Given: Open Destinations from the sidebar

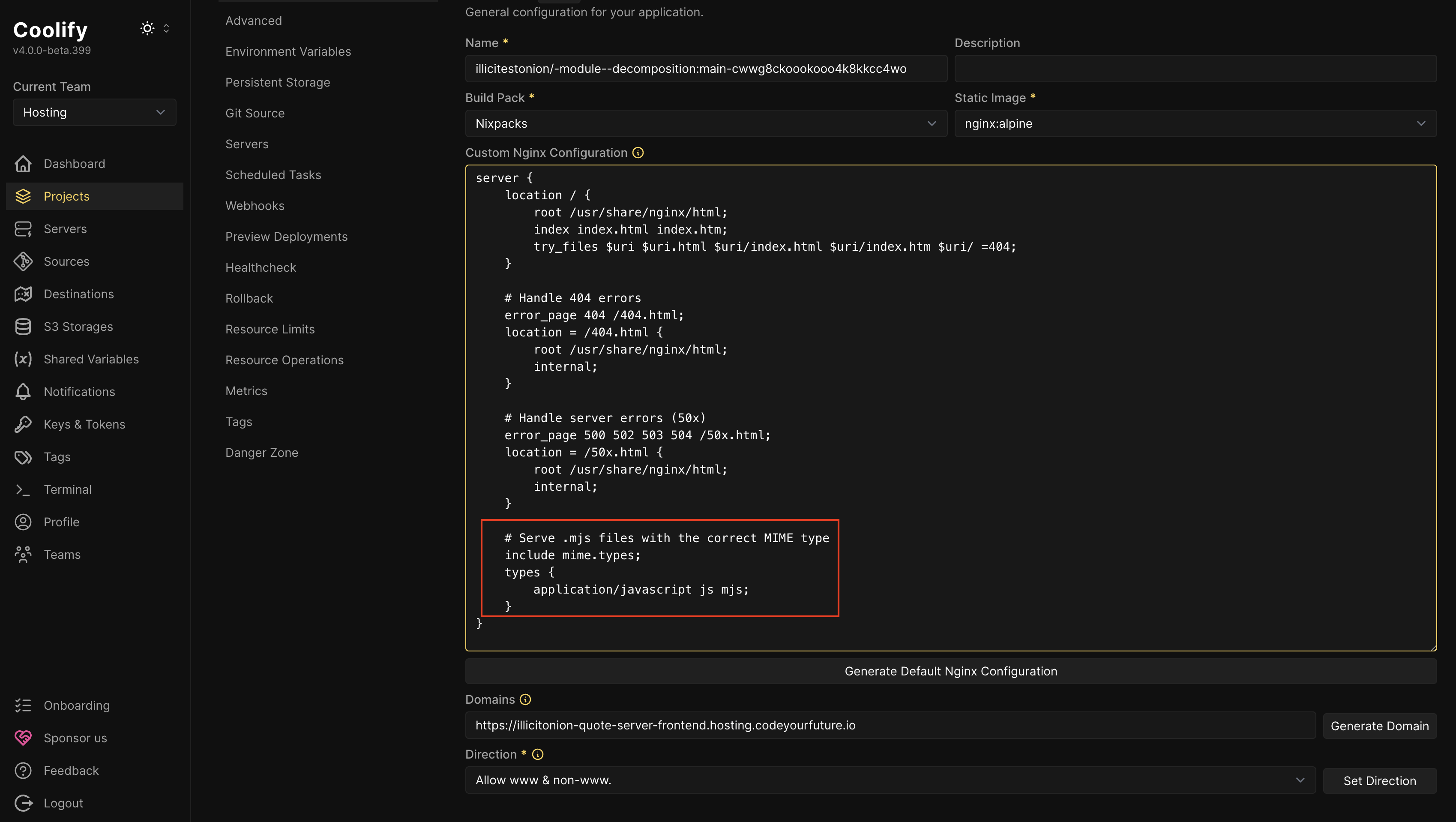Looking at the screenshot, I should coord(23,294).
